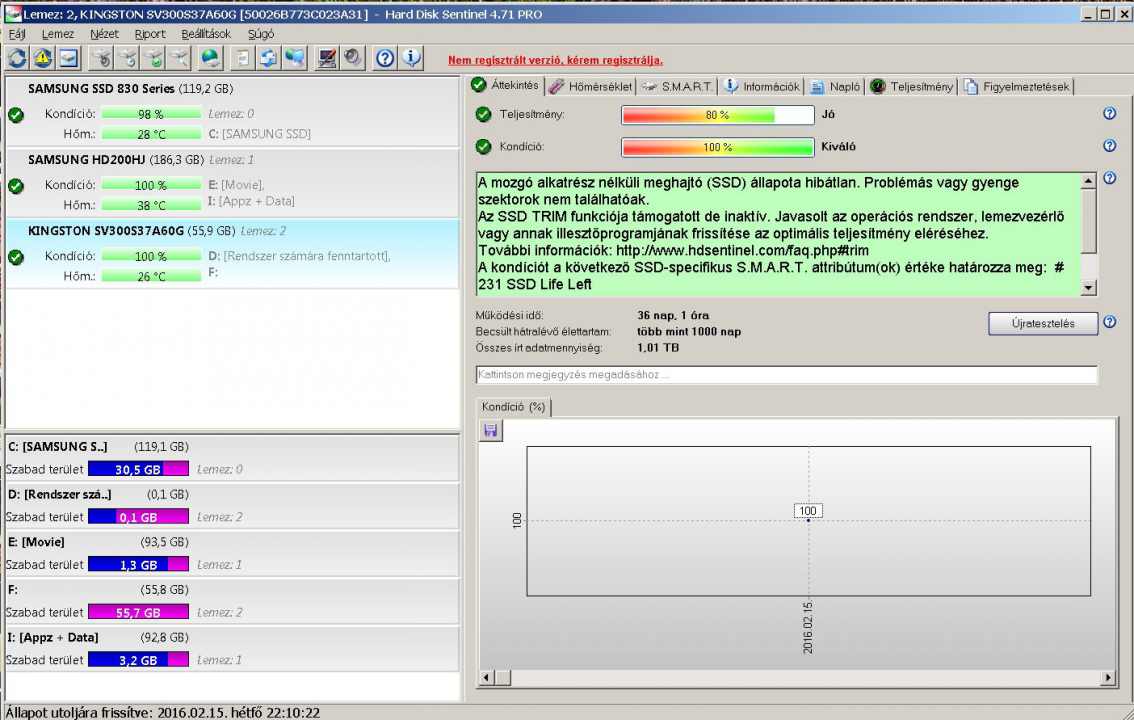Open the Lemez menu
Viewport: 1134px width, 720px height.
pos(57,34)
